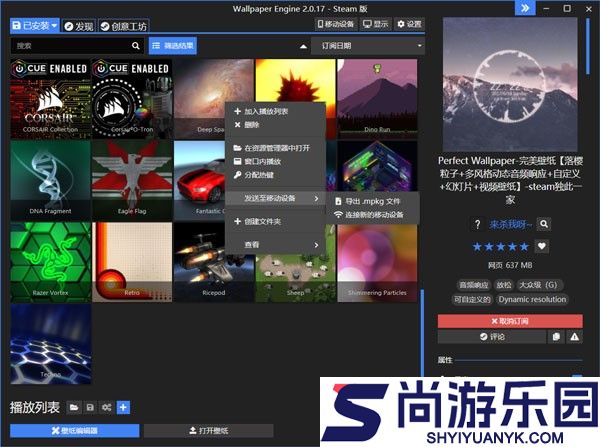Open the 已安装 installed tab dropdown
Screen dimensions: 600x447
[34, 26]
